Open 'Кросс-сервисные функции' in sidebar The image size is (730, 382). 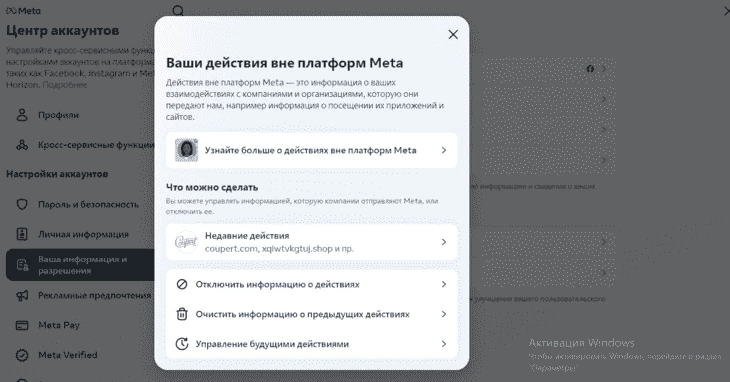click(x=80, y=145)
